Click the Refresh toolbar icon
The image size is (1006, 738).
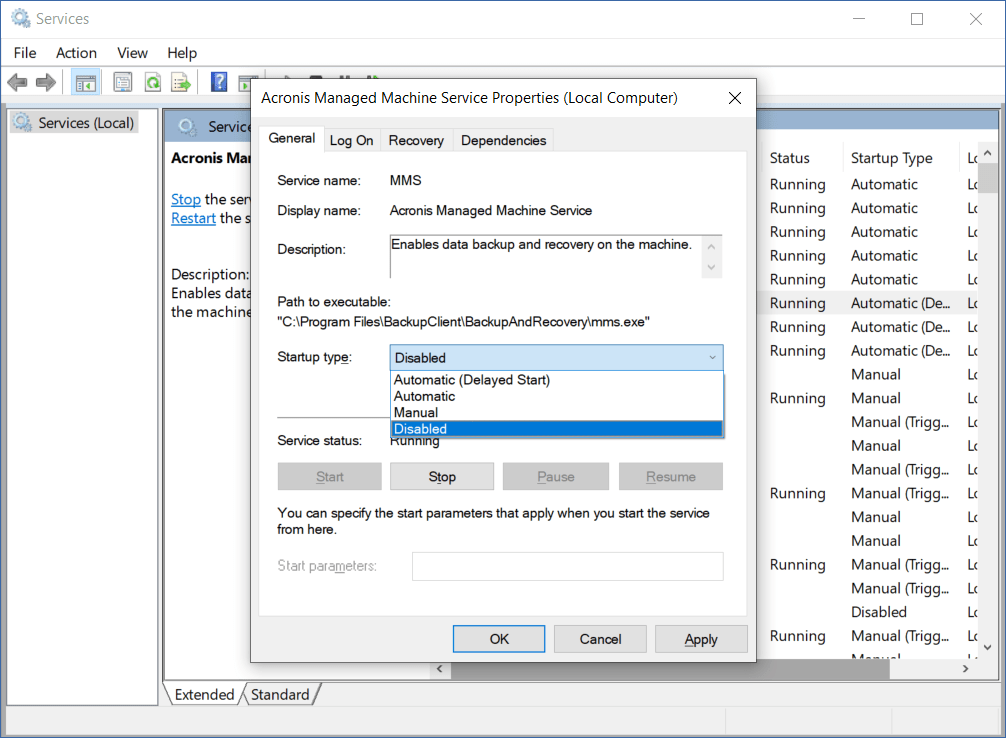152,82
